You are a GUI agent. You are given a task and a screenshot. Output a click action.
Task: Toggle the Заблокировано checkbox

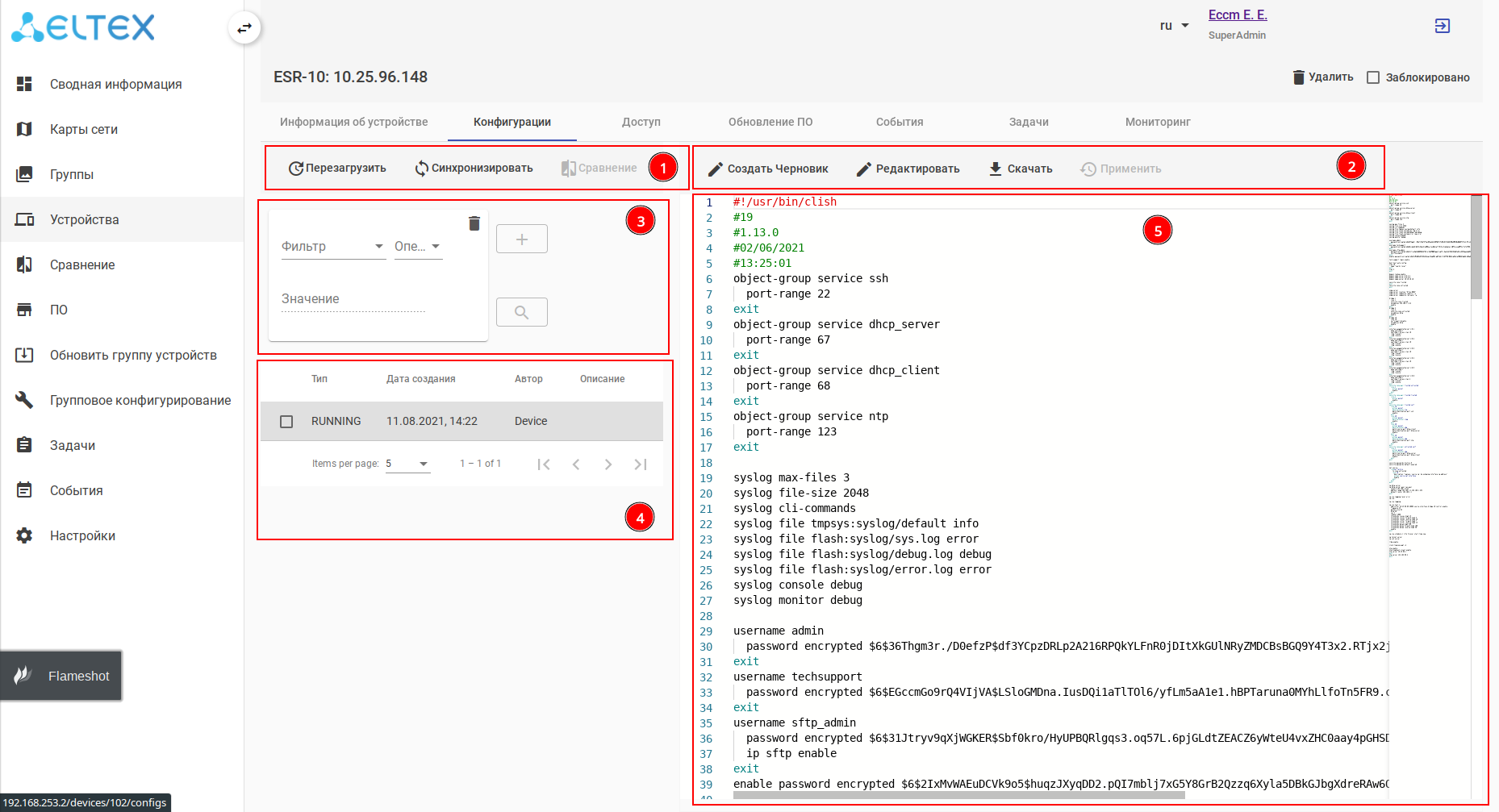pyautogui.click(x=1373, y=77)
